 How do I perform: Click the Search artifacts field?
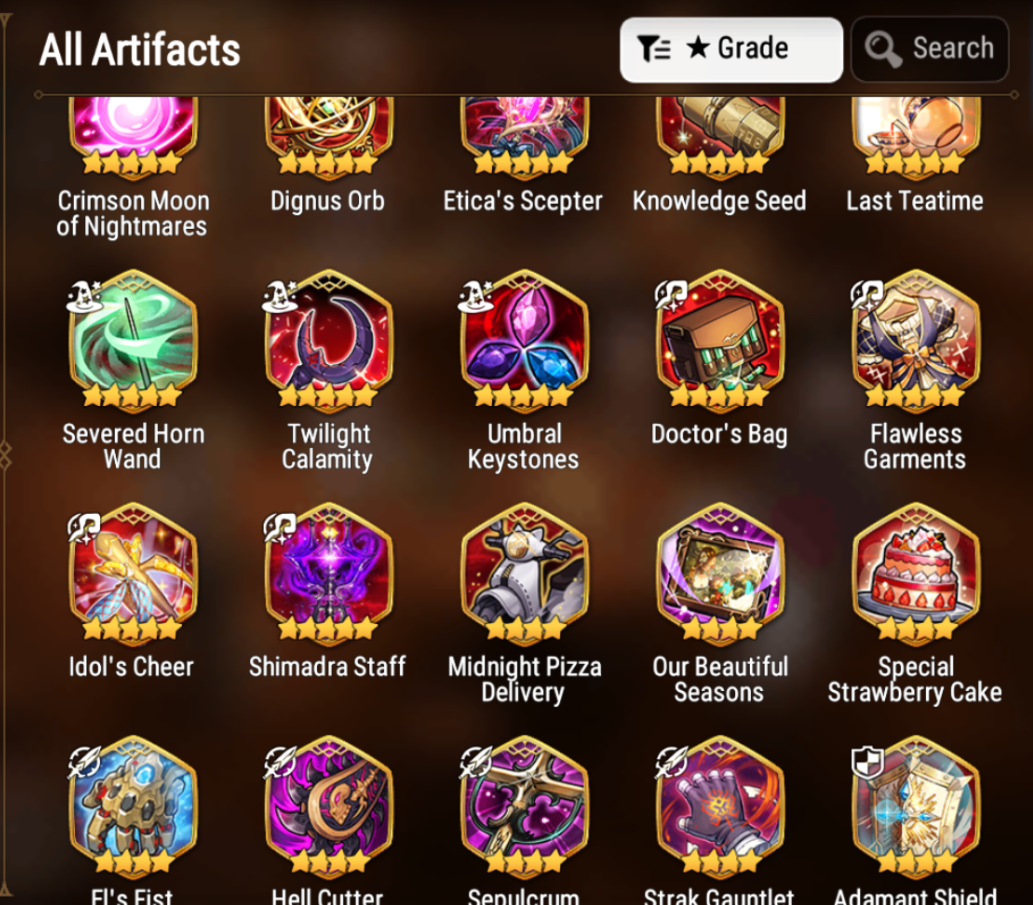(930, 49)
